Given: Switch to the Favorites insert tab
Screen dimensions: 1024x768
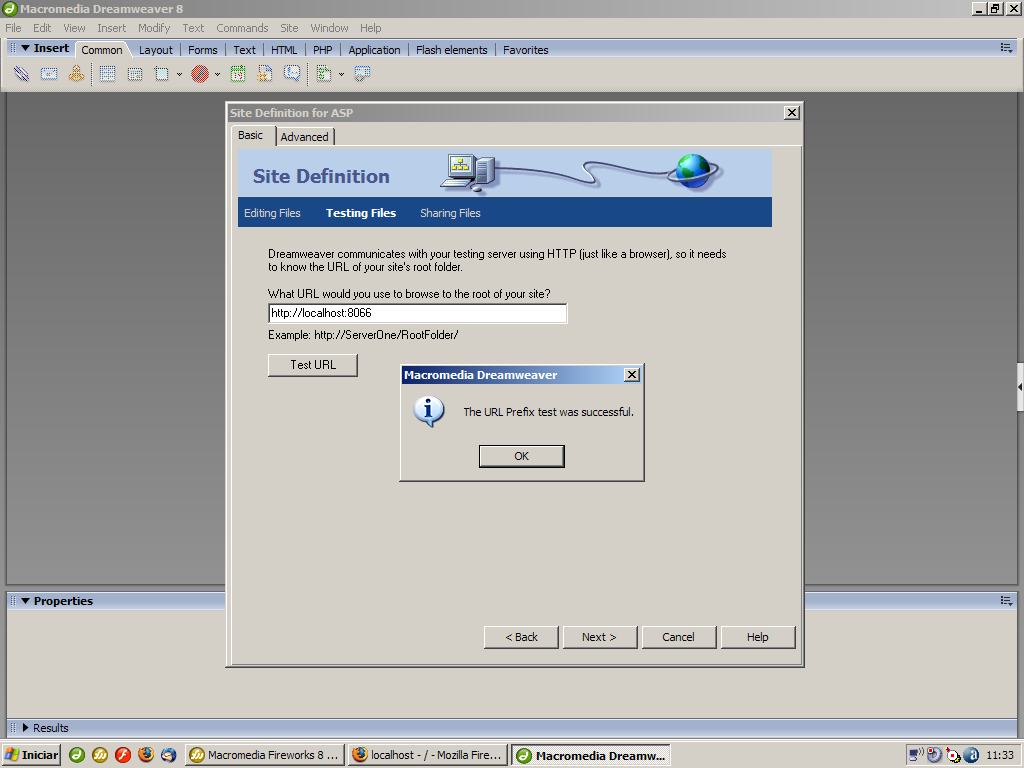Looking at the screenshot, I should point(526,50).
